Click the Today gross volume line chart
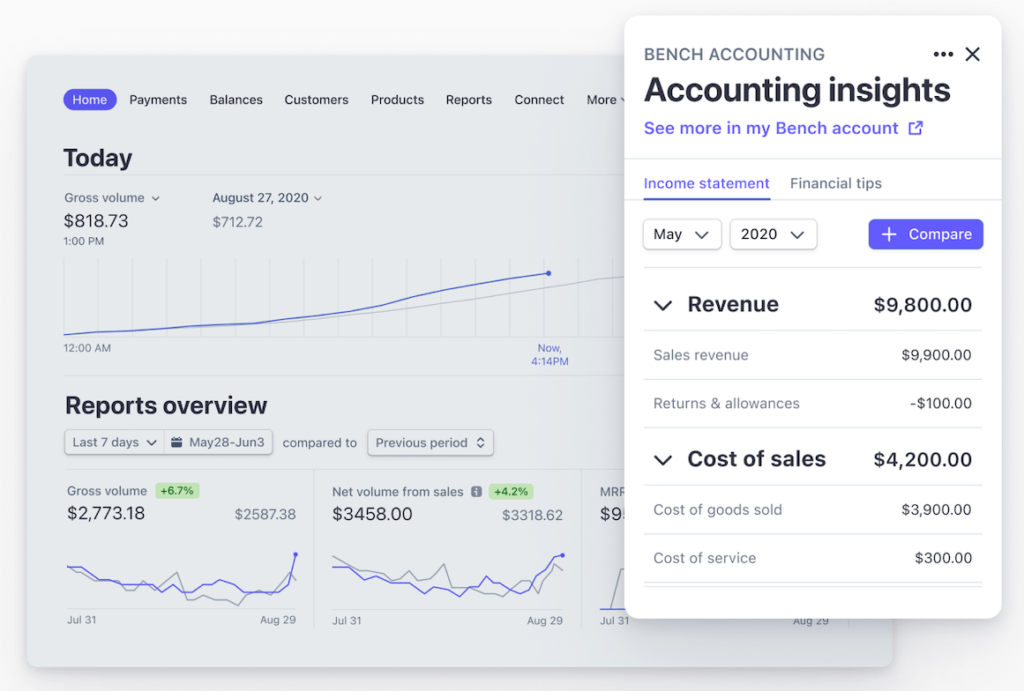The height and width of the screenshot is (691, 1024). pyautogui.click(x=344, y=298)
